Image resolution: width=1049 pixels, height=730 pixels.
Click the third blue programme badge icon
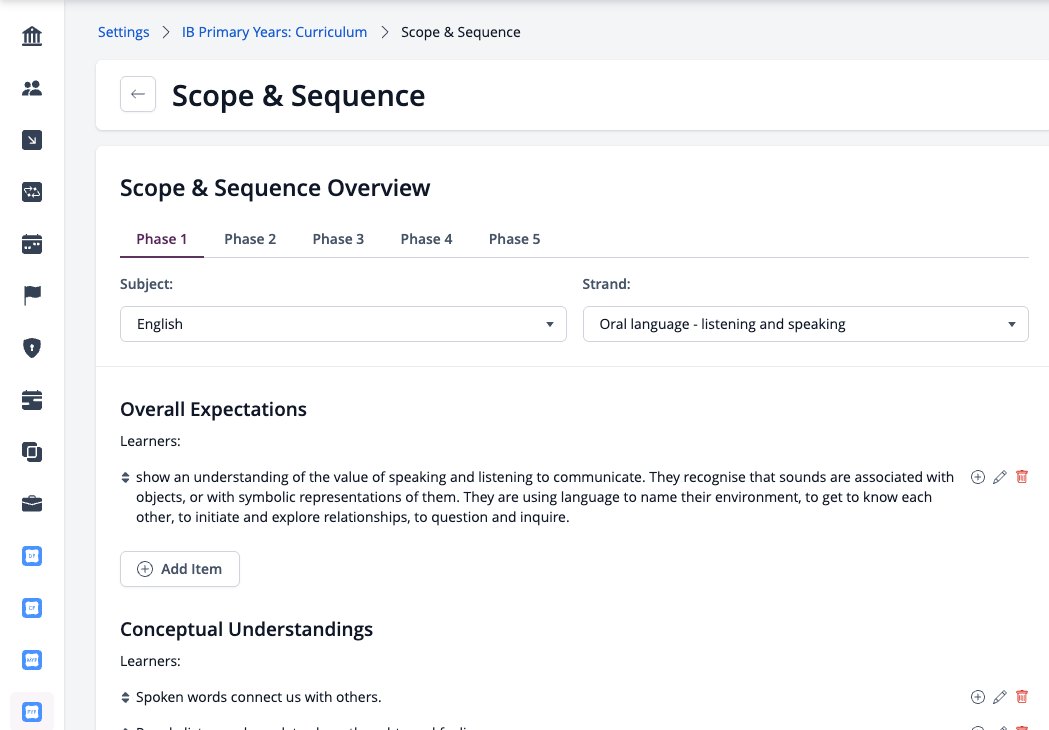coord(31,660)
